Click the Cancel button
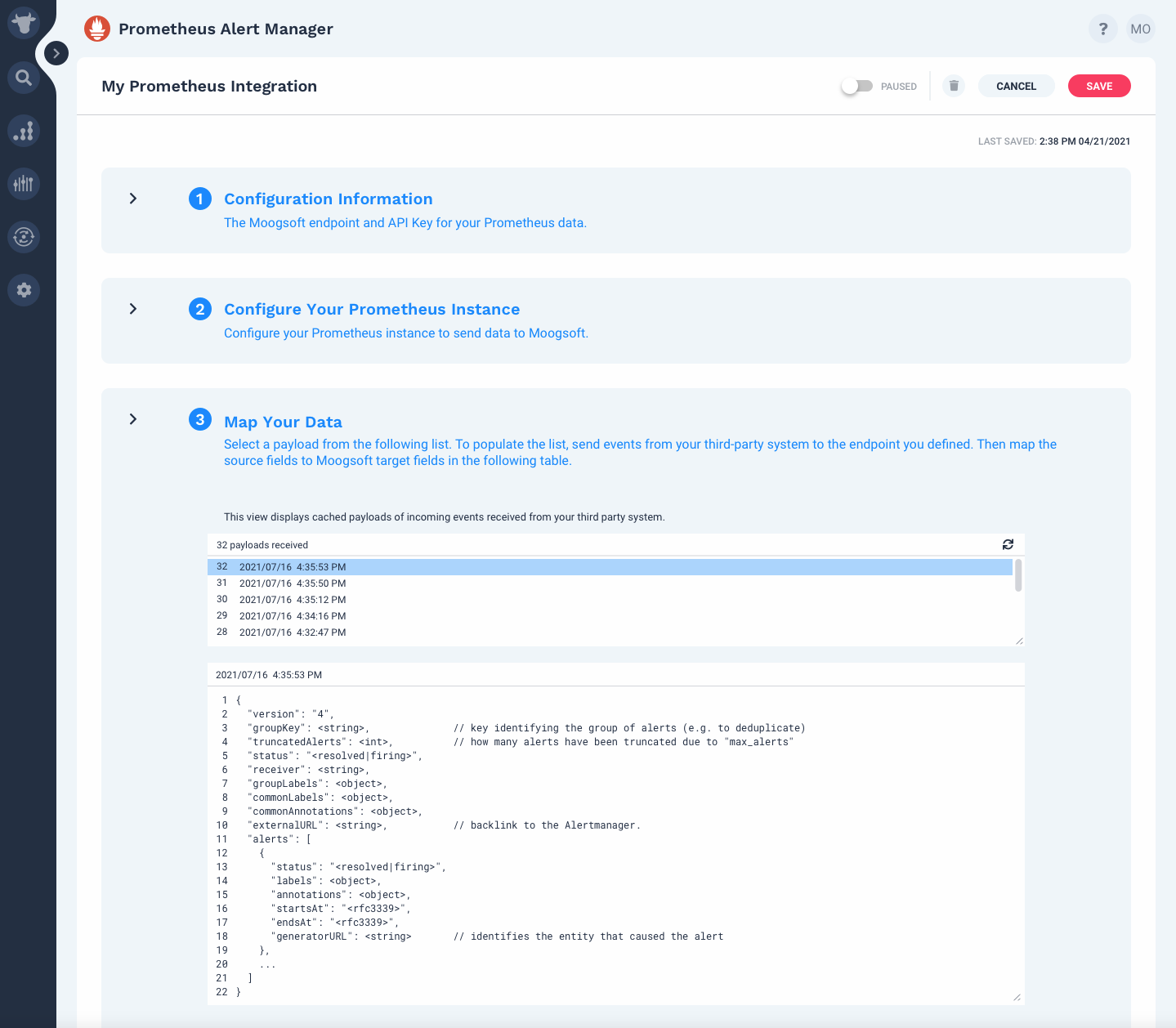Image resolution: width=1176 pixels, height=1028 pixels. [1016, 86]
